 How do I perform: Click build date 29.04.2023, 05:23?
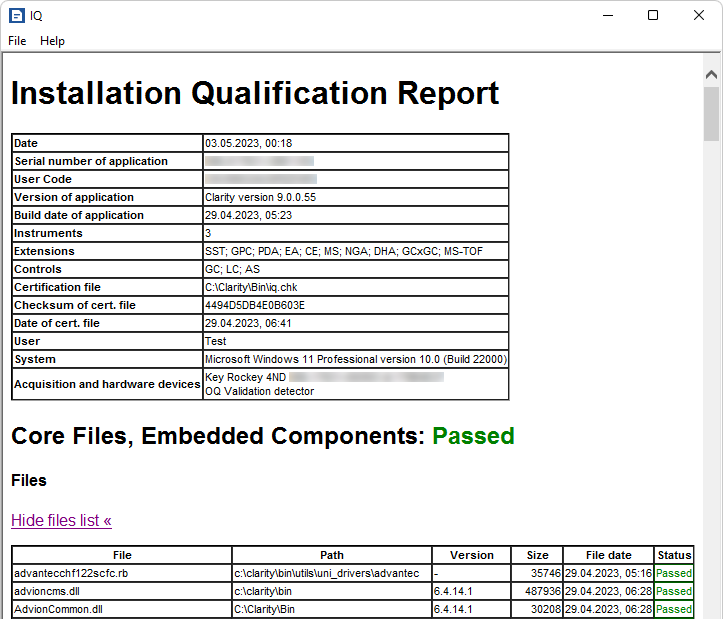(249, 215)
